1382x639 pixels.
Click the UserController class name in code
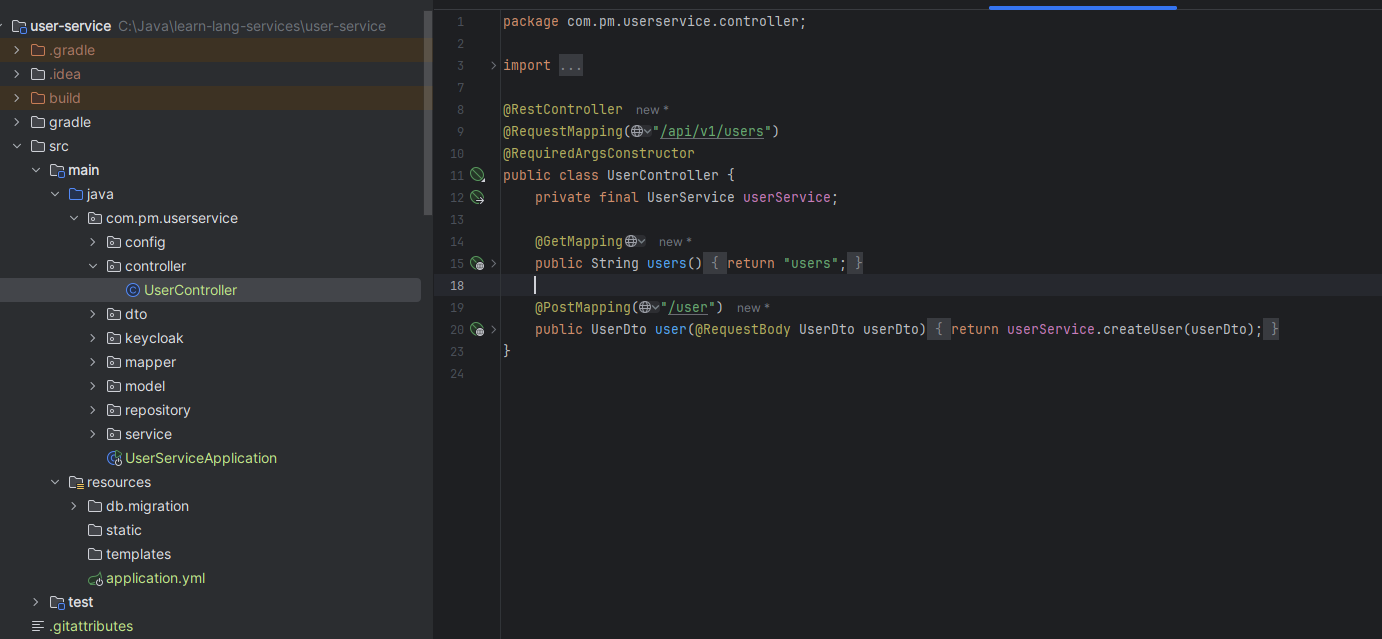(663, 175)
